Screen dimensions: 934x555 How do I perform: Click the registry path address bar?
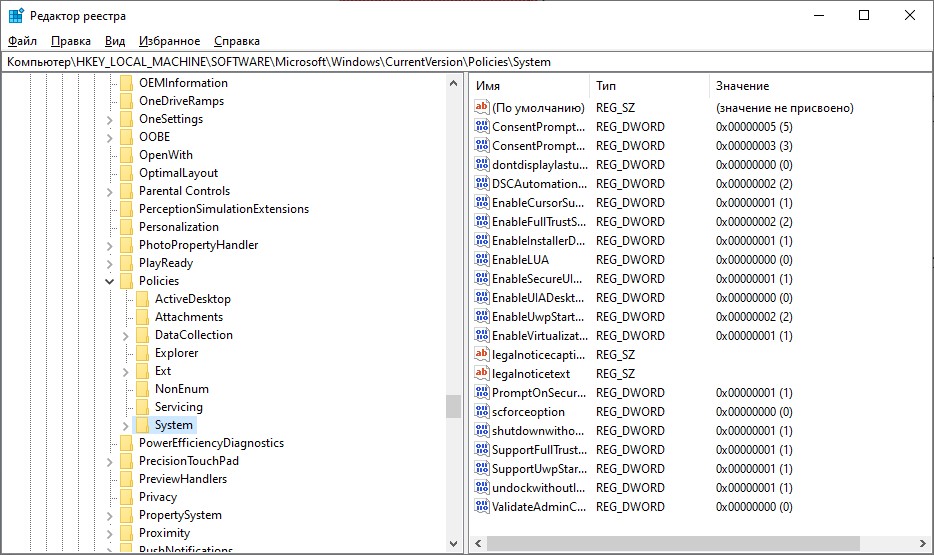coord(467,62)
